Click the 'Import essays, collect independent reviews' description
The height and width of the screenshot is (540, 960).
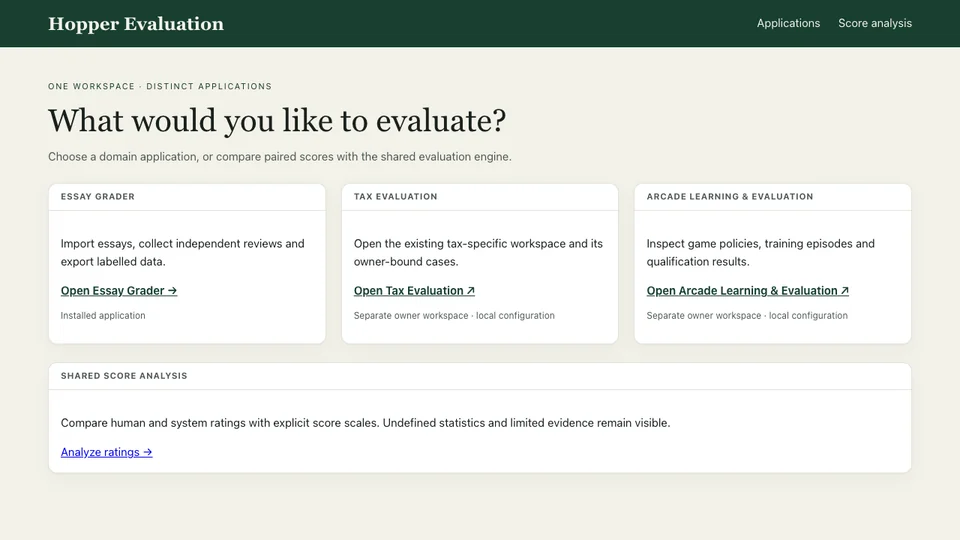pos(182,252)
